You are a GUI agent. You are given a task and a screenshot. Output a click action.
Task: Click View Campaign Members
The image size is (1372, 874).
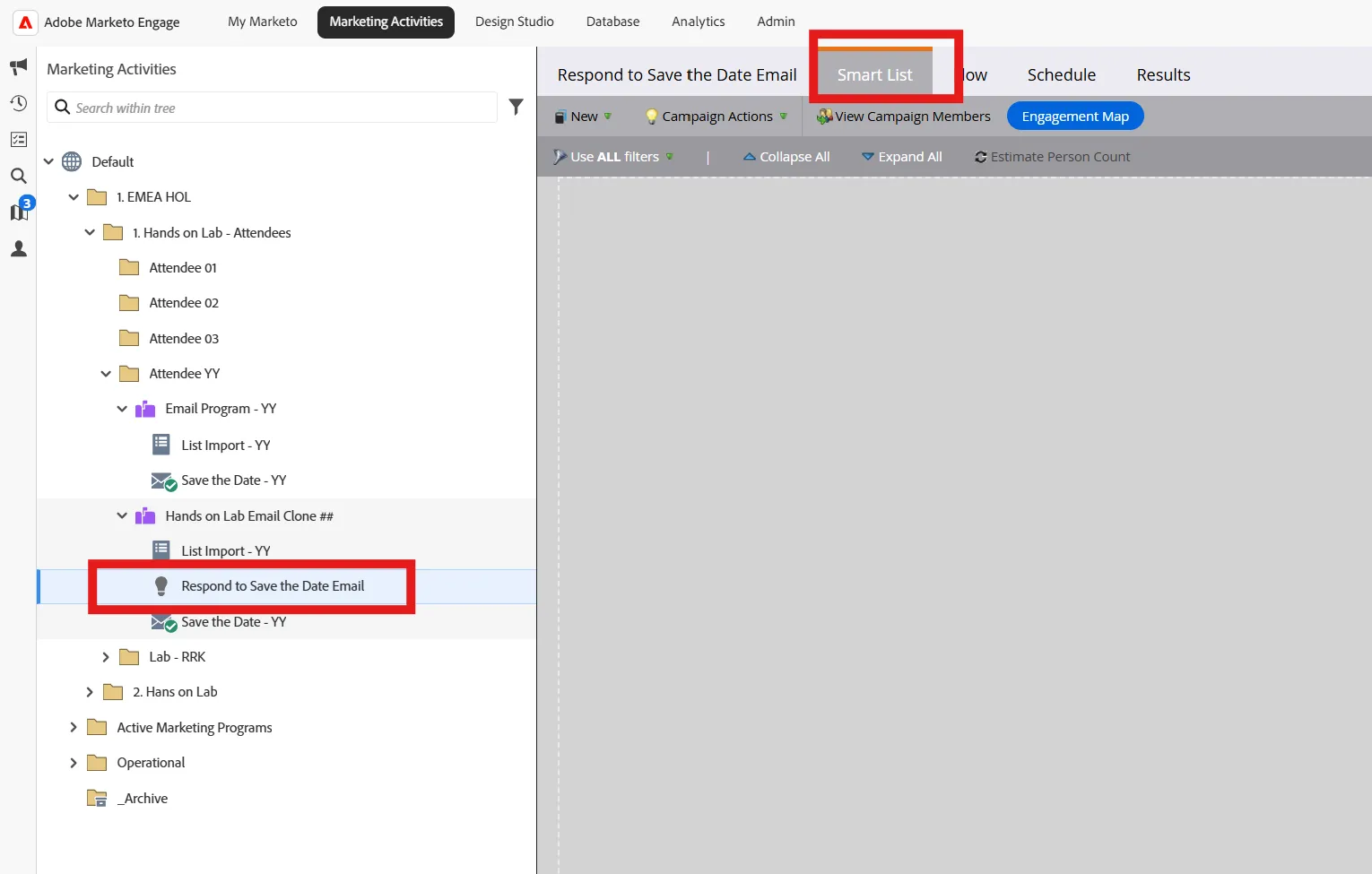(904, 117)
